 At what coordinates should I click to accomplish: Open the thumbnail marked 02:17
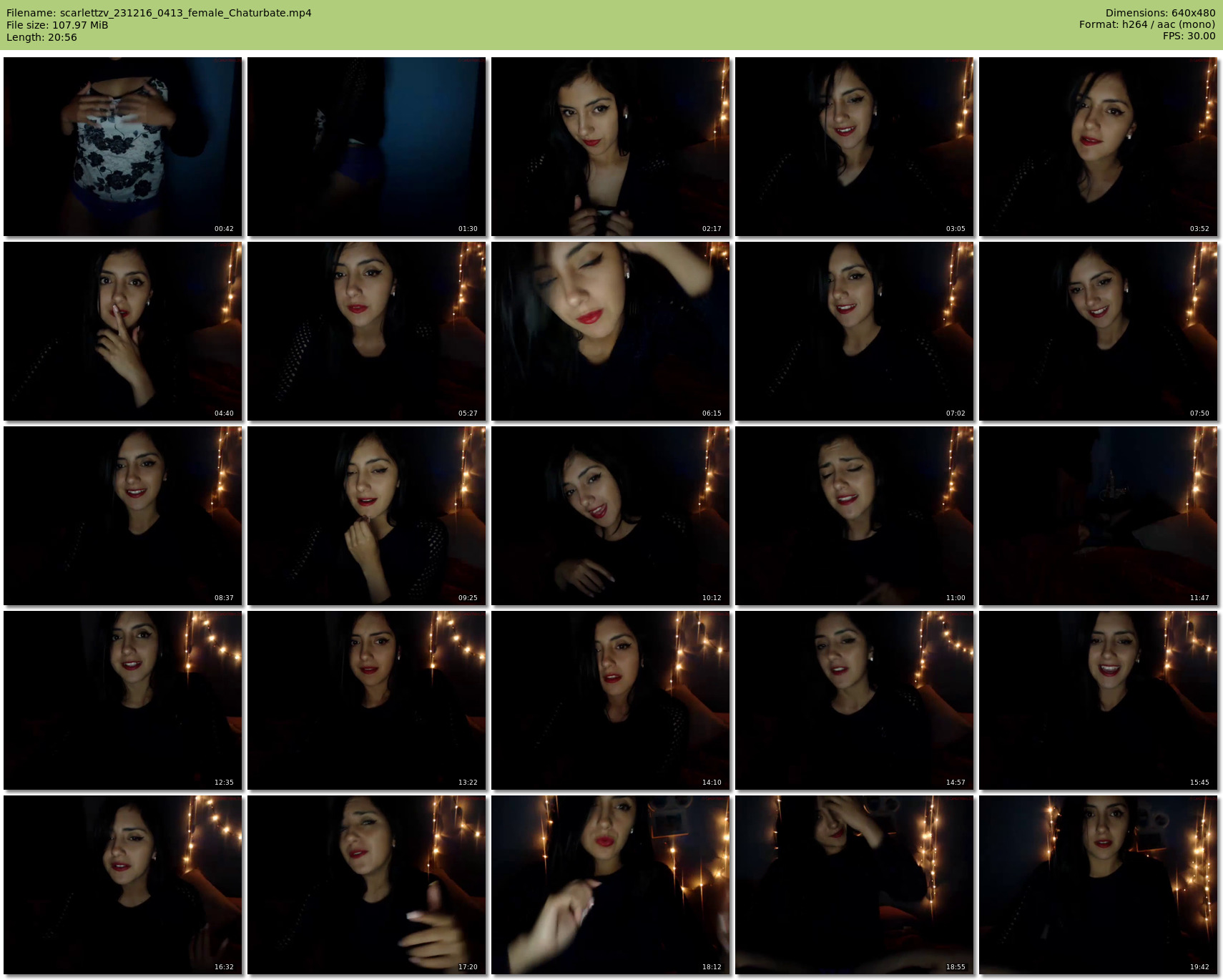(x=610, y=147)
